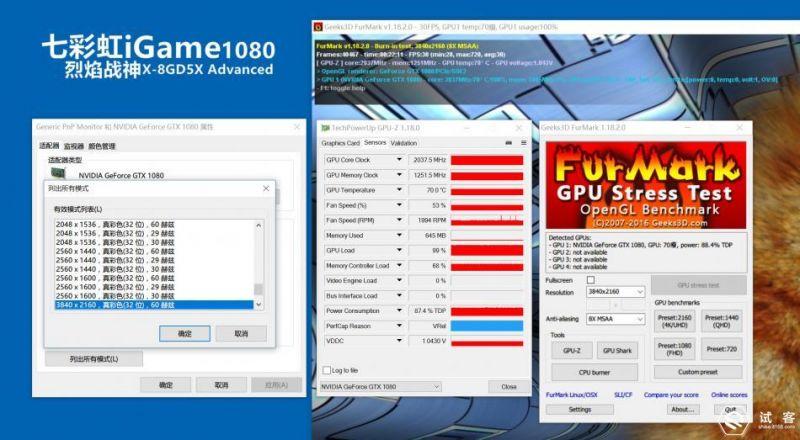Open the FurMark Linux/OSX link

[x=571, y=395]
